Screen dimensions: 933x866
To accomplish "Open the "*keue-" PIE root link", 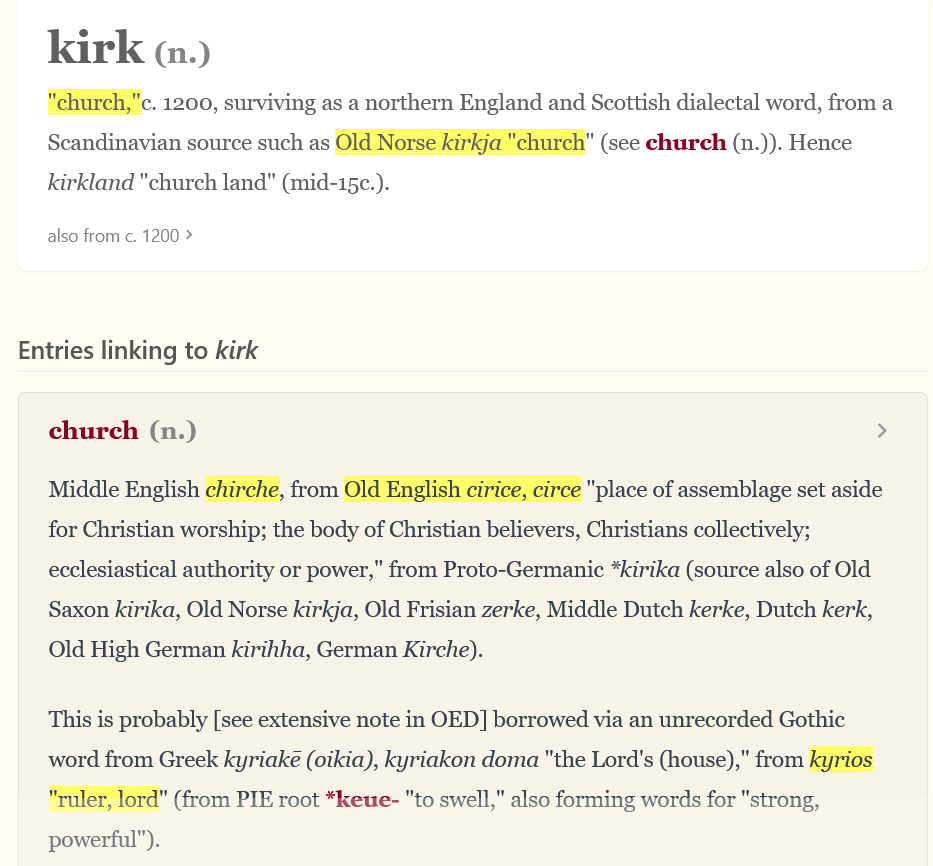I will [362, 800].
